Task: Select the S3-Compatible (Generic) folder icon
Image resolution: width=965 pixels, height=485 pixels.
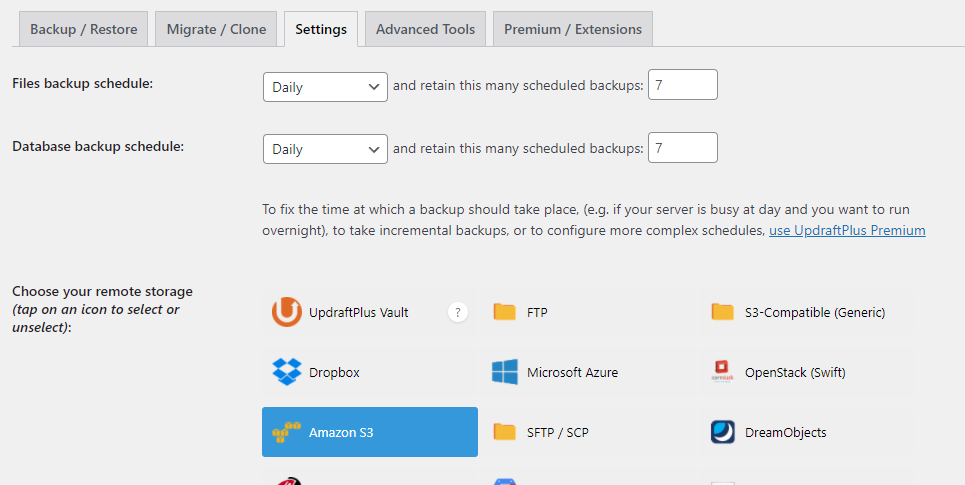Action: coord(723,312)
